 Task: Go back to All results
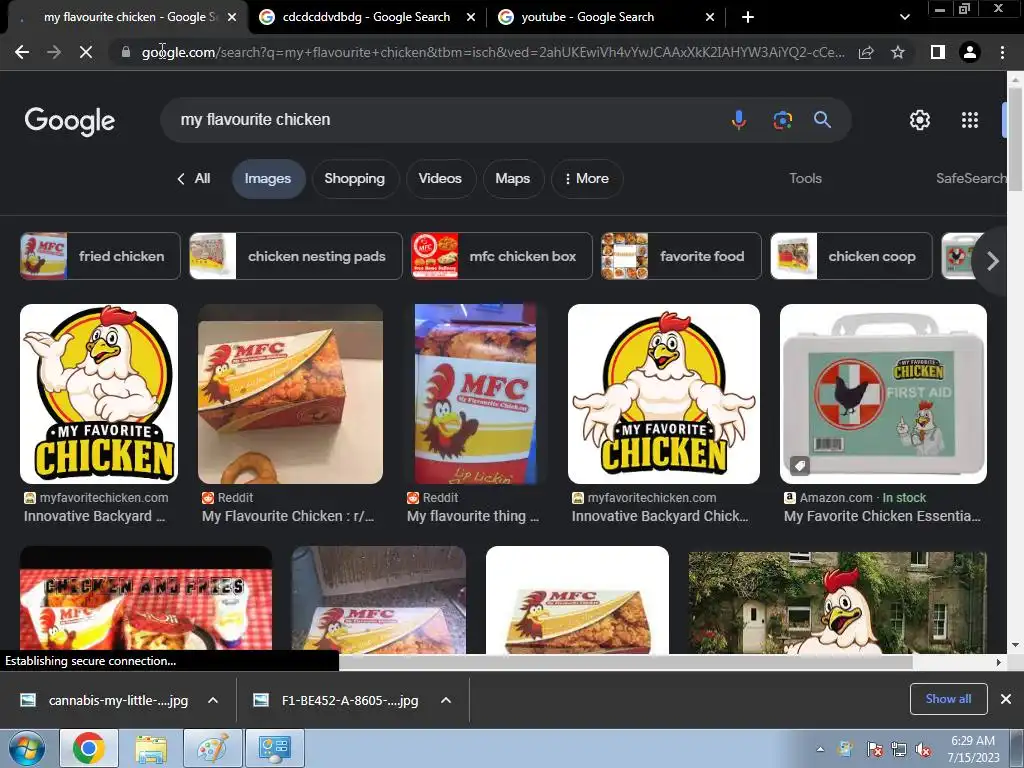(194, 178)
